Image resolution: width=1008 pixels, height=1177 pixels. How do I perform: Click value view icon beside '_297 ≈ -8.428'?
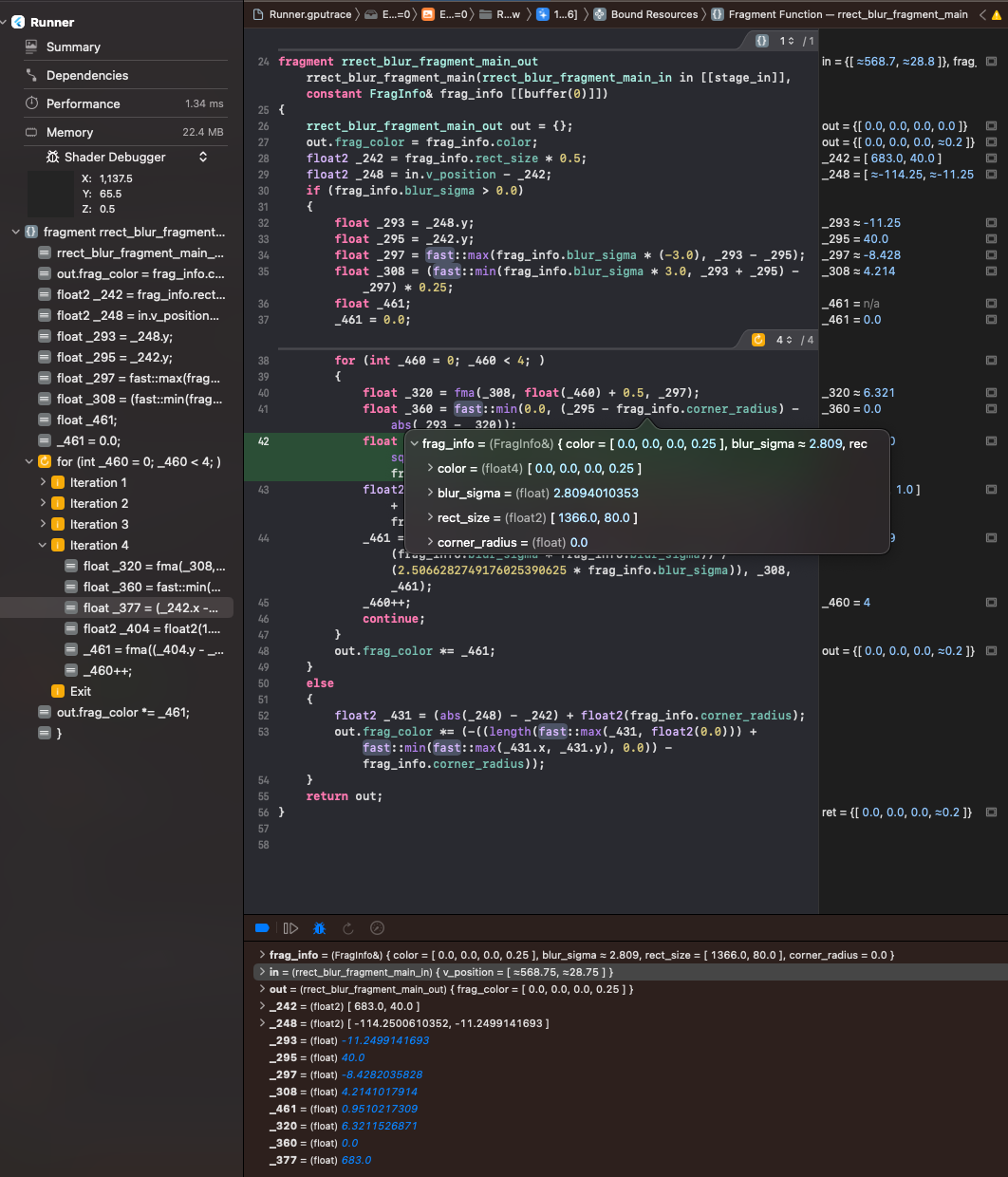(x=991, y=255)
